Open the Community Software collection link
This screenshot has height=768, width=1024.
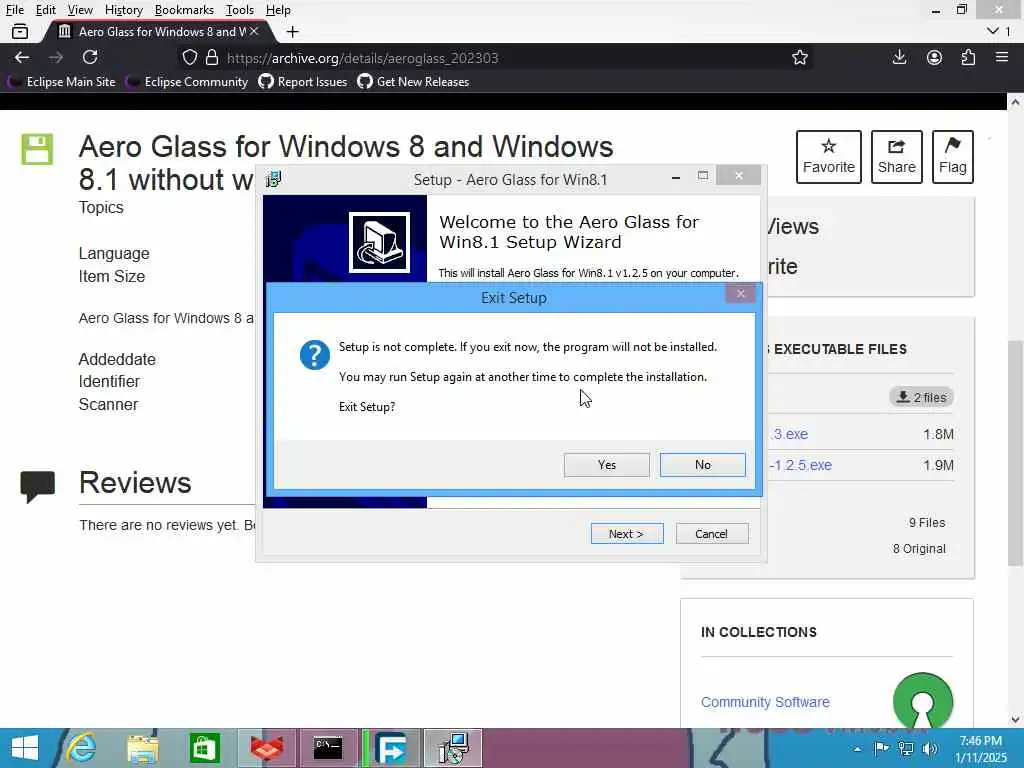765,702
